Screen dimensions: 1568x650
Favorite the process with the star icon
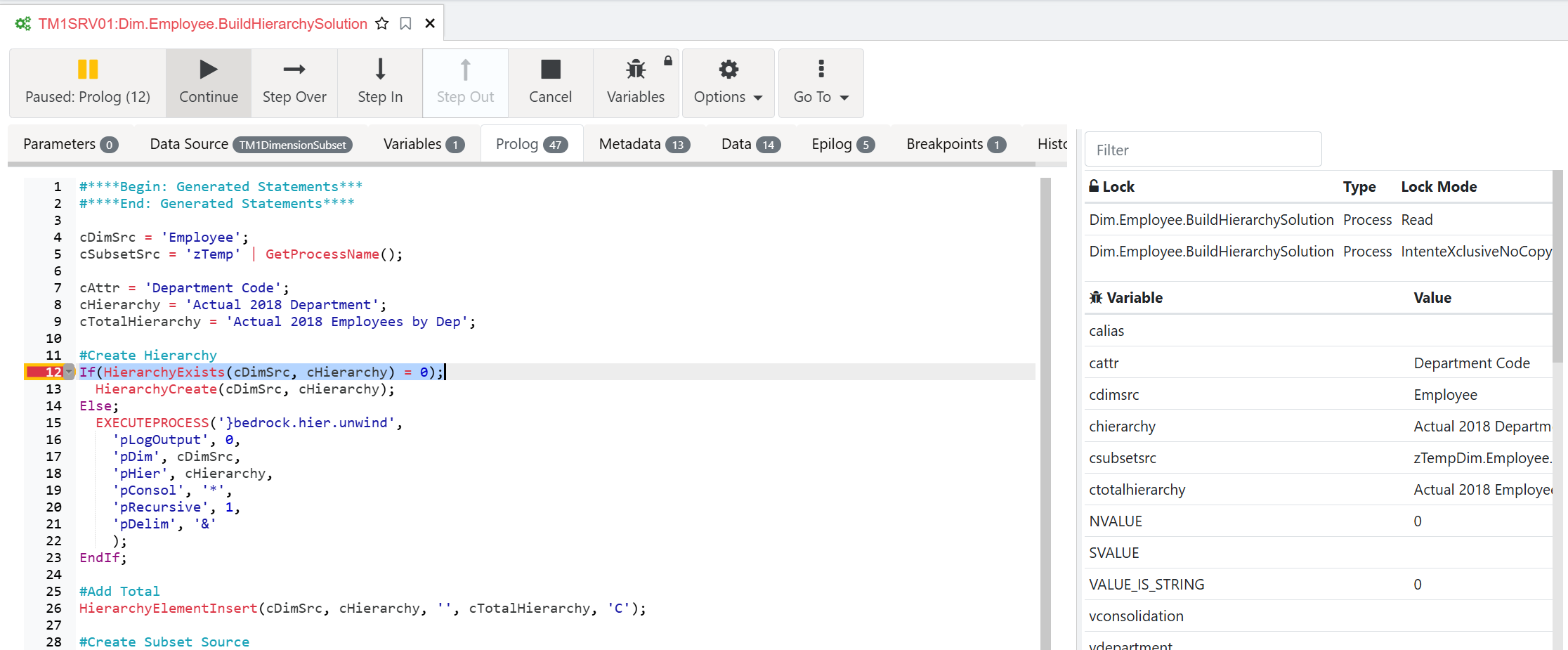pos(382,23)
